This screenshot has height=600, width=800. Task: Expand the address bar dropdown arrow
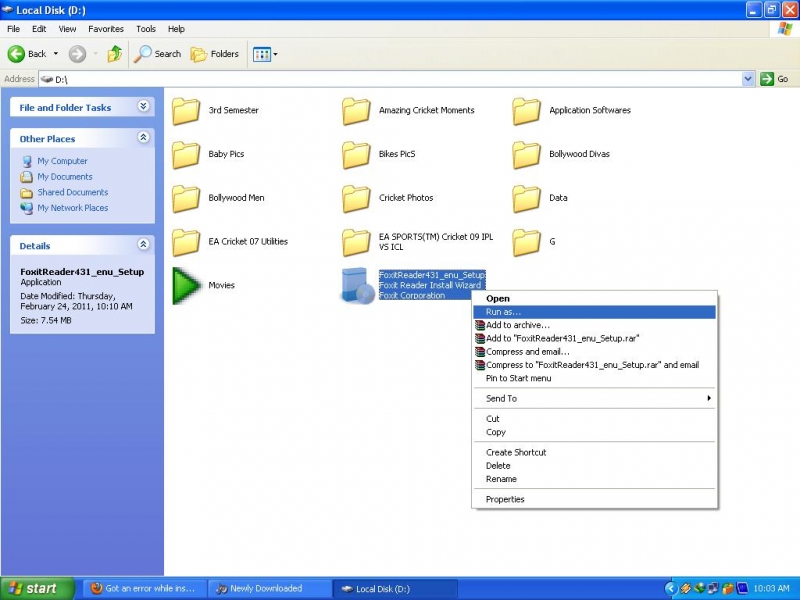[748, 79]
